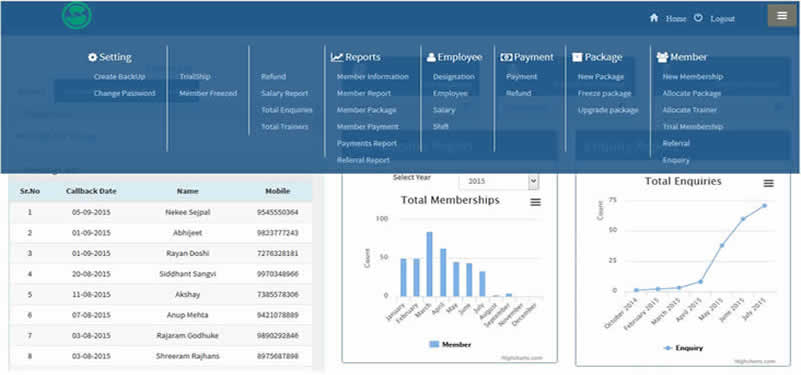
Task: Click the green gym logo
Action: click(77, 15)
